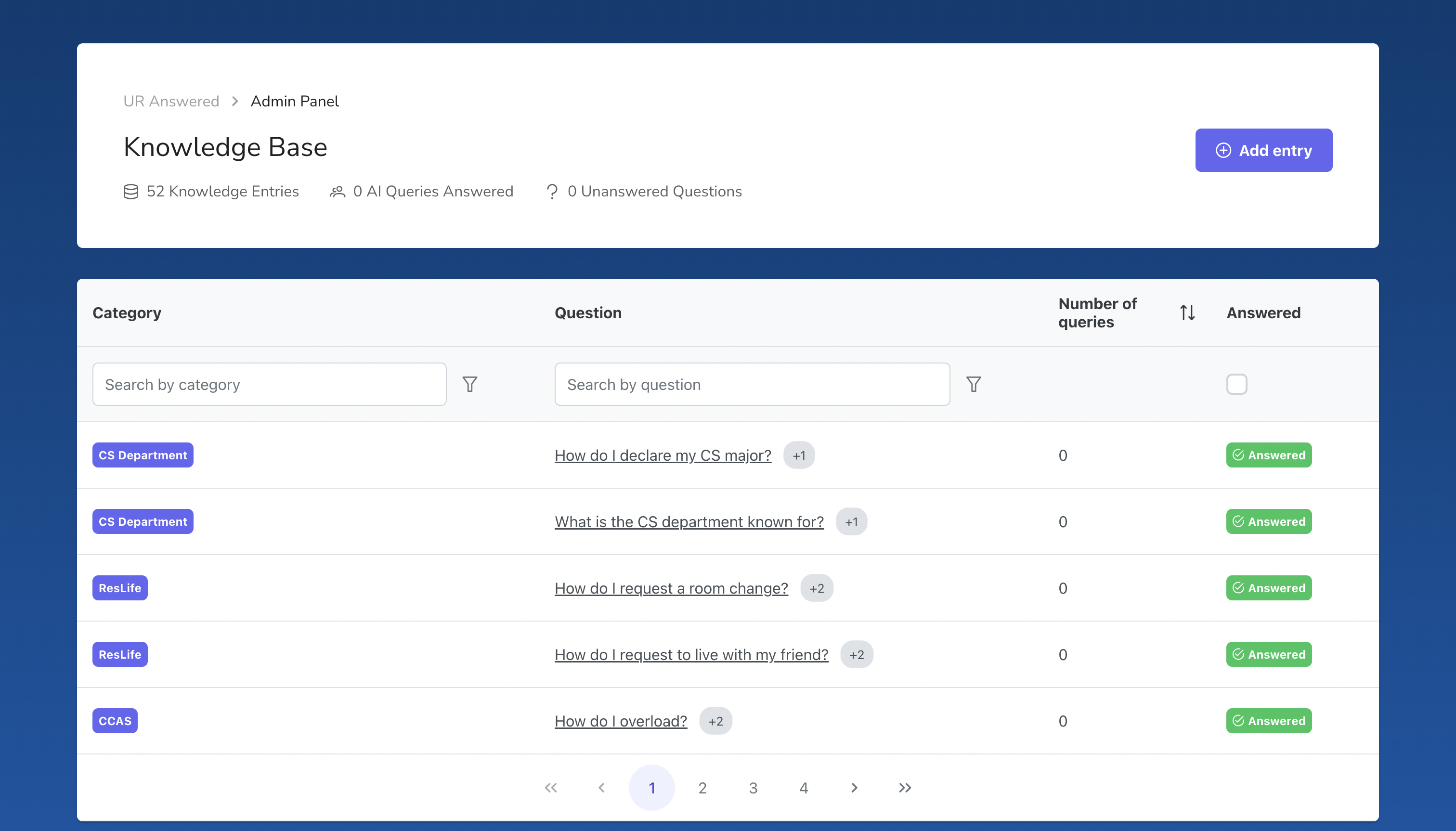Viewport: 1456px width, 831px height.
Task: Expand +2 badge on room change question
Action: [816, 588]
